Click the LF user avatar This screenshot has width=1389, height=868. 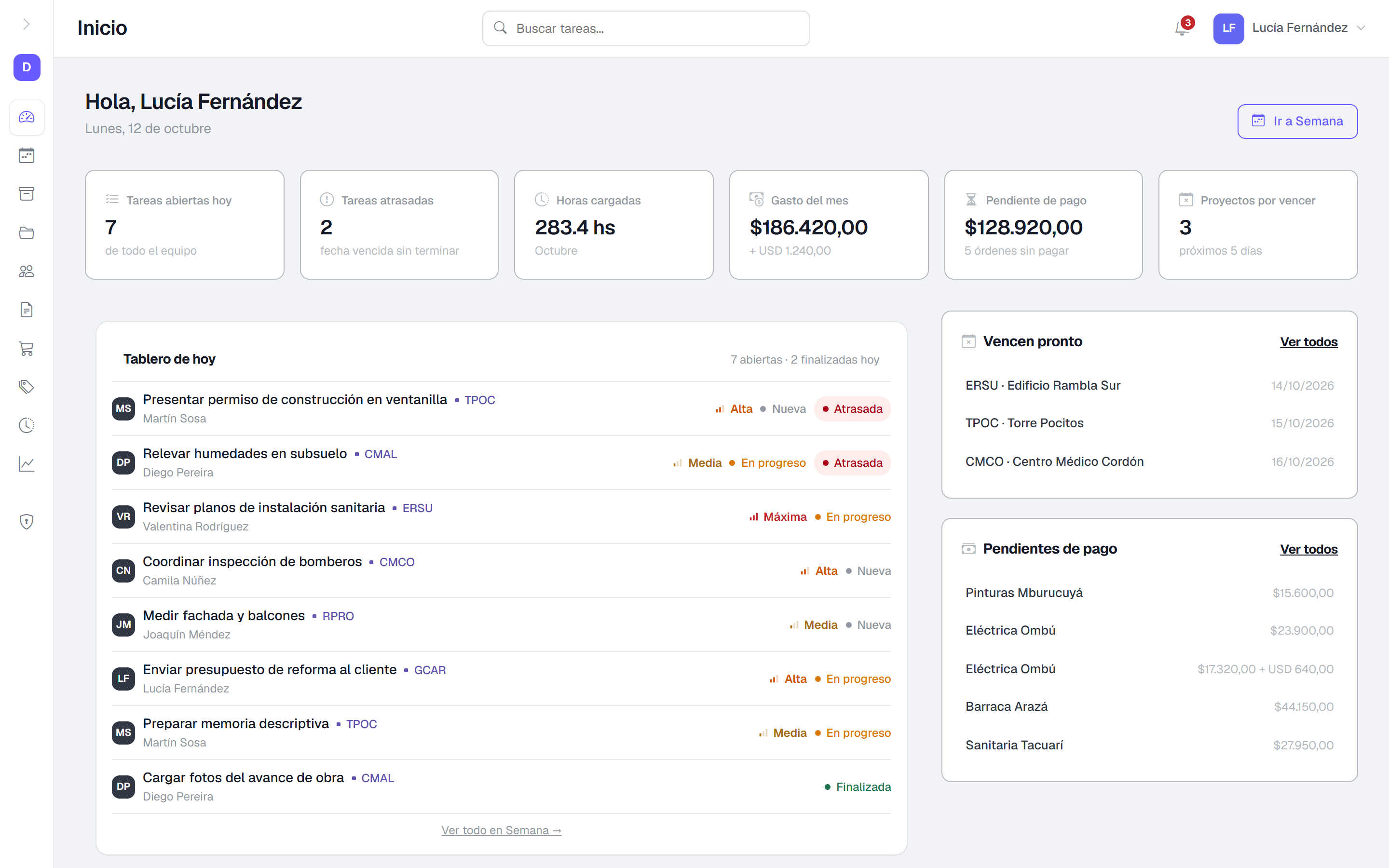[1228, 28]
